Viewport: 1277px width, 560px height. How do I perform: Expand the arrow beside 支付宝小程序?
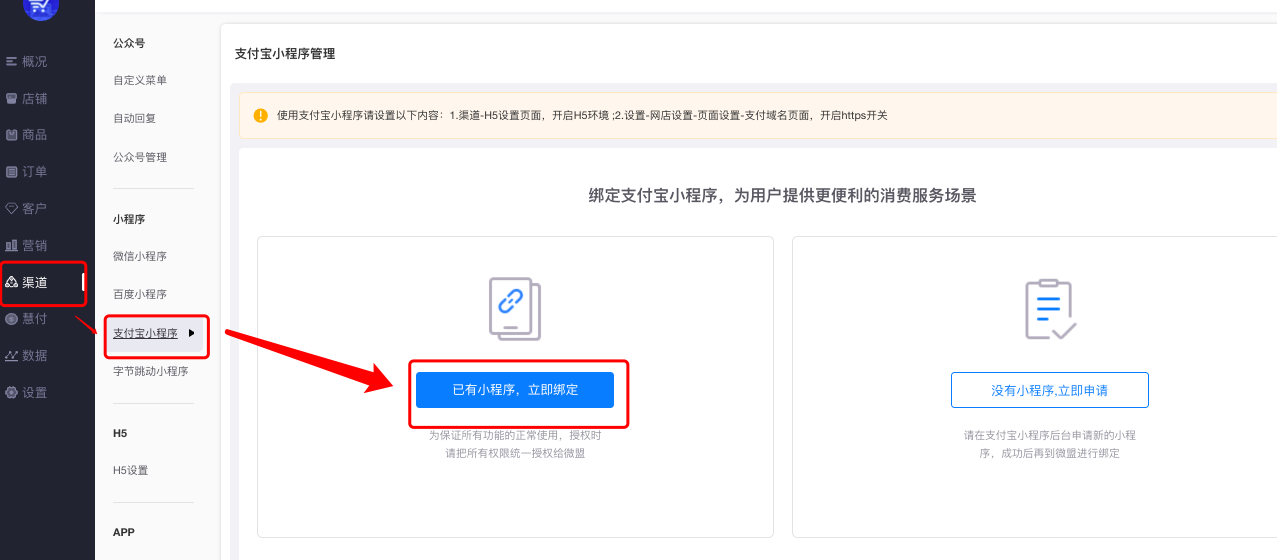[191, 333]
